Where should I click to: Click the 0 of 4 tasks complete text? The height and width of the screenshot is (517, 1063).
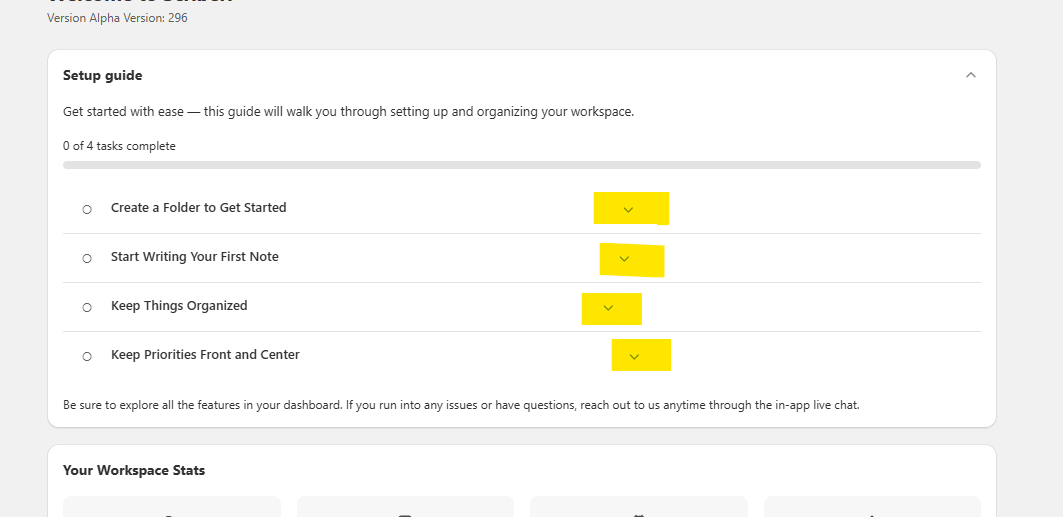119,146
